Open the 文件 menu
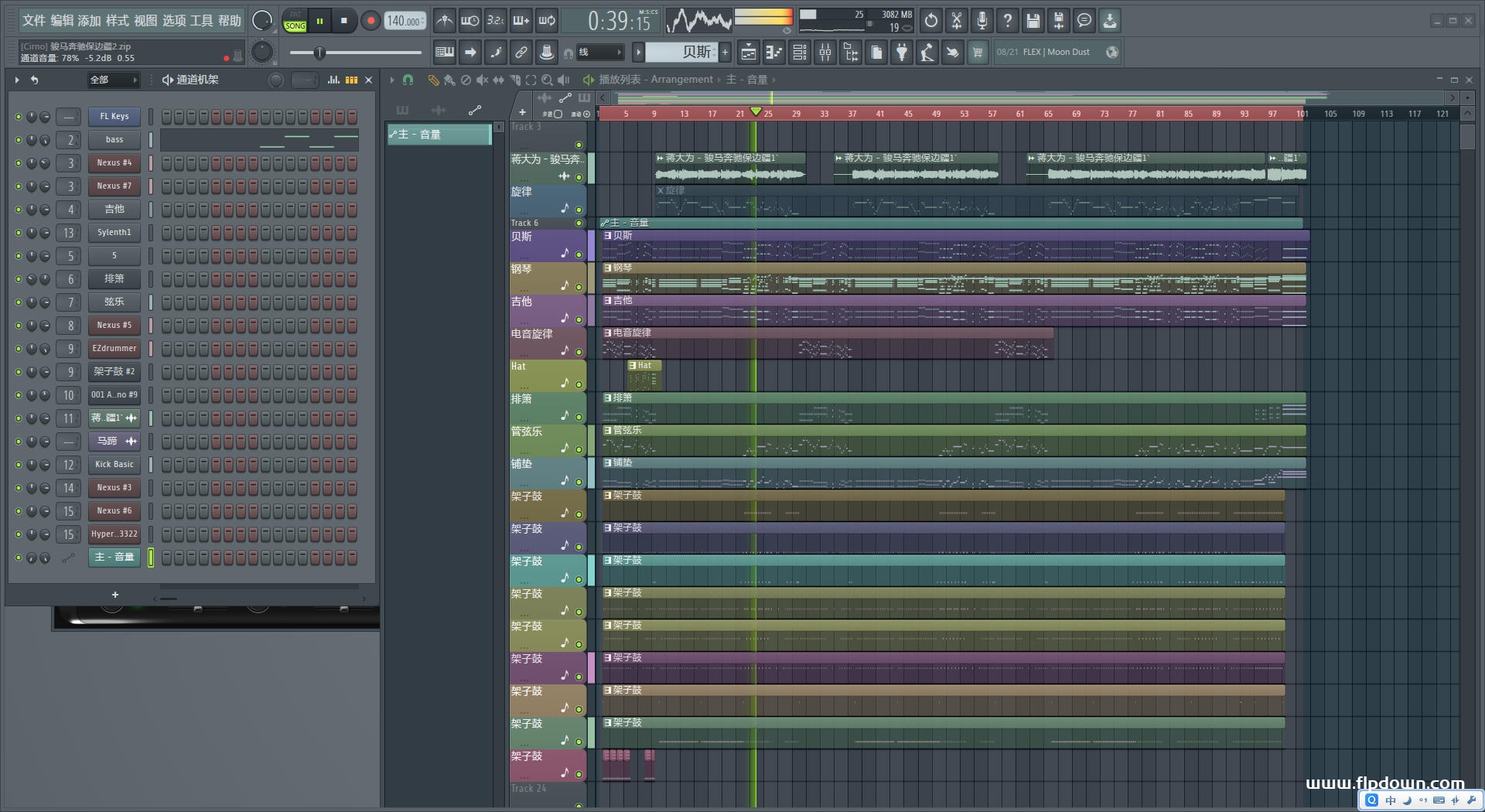Viewport: 1485px width, 812px height. click(34, 21)
